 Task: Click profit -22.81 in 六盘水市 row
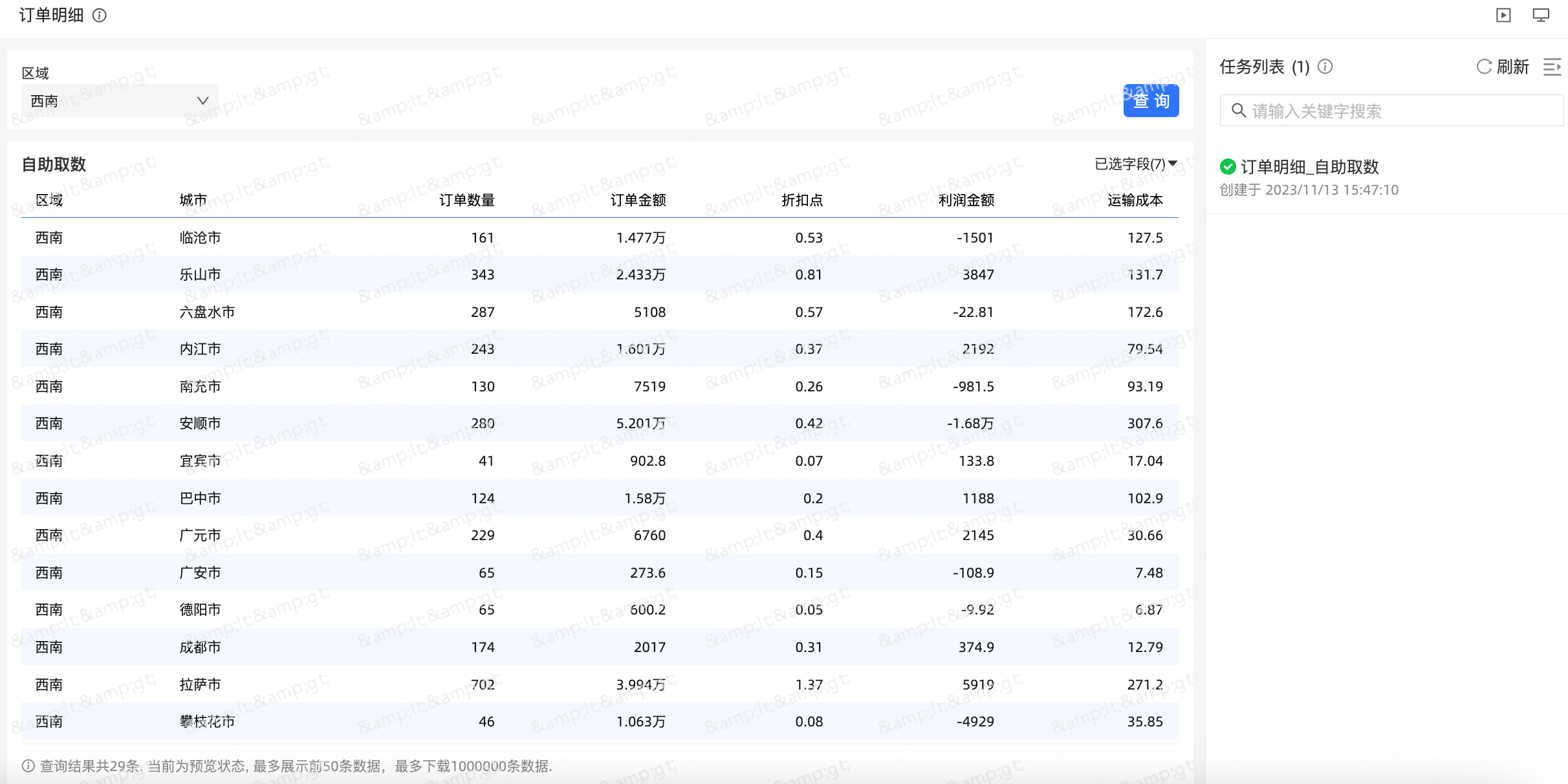(974, 312)
